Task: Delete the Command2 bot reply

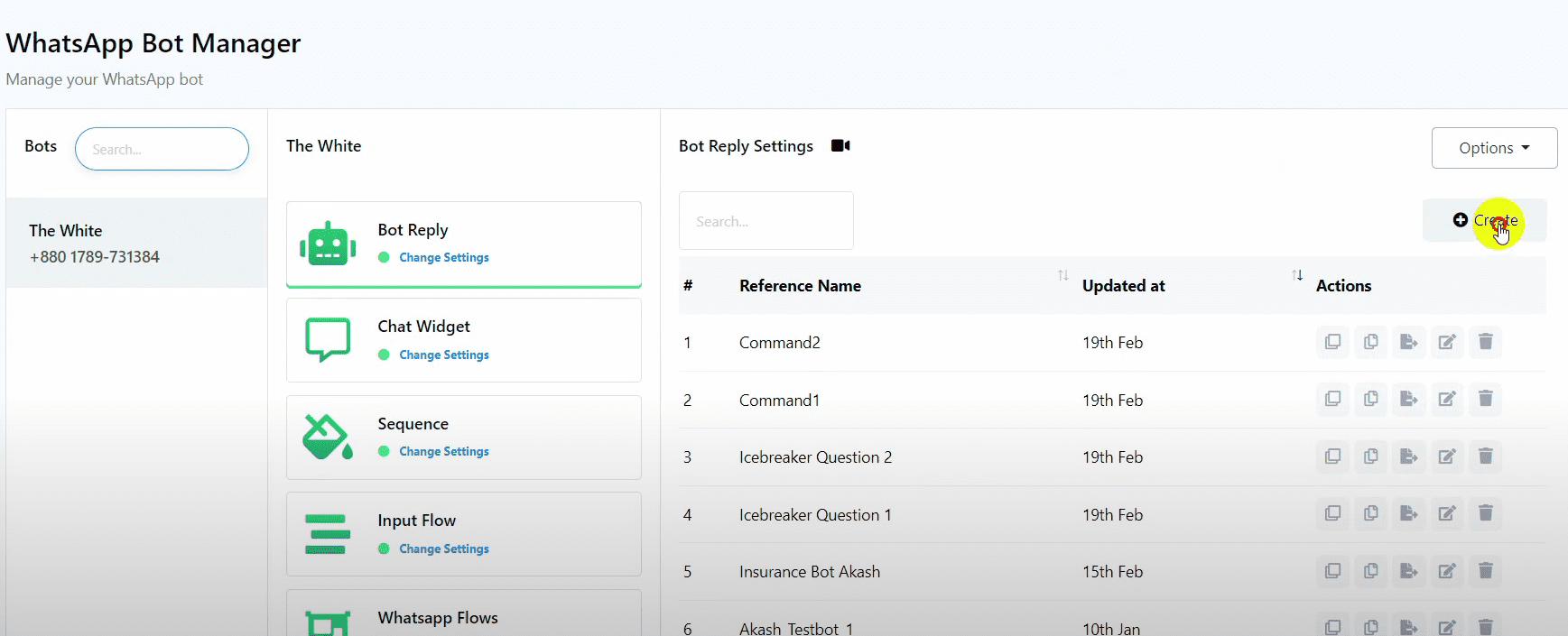Action: [1485, 342]
